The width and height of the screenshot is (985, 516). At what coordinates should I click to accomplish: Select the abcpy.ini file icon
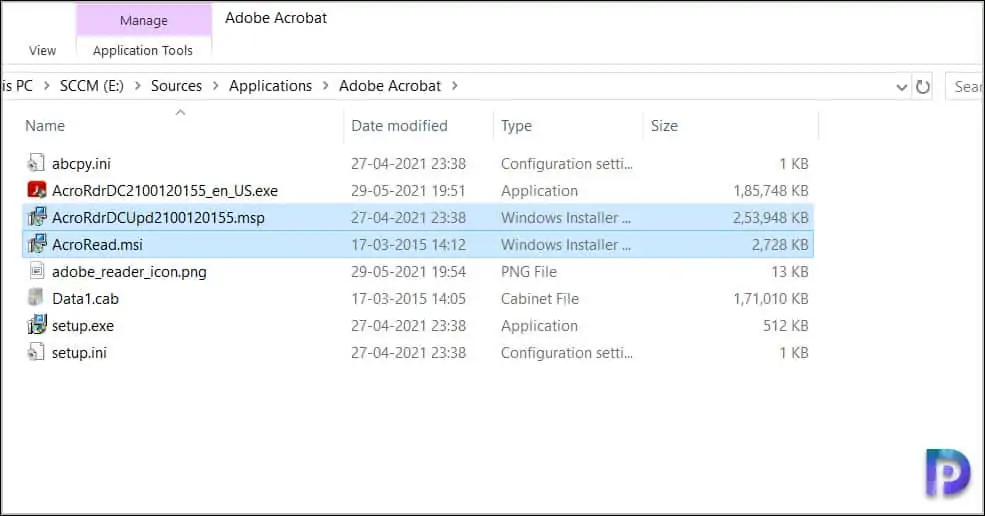(36, 163)
